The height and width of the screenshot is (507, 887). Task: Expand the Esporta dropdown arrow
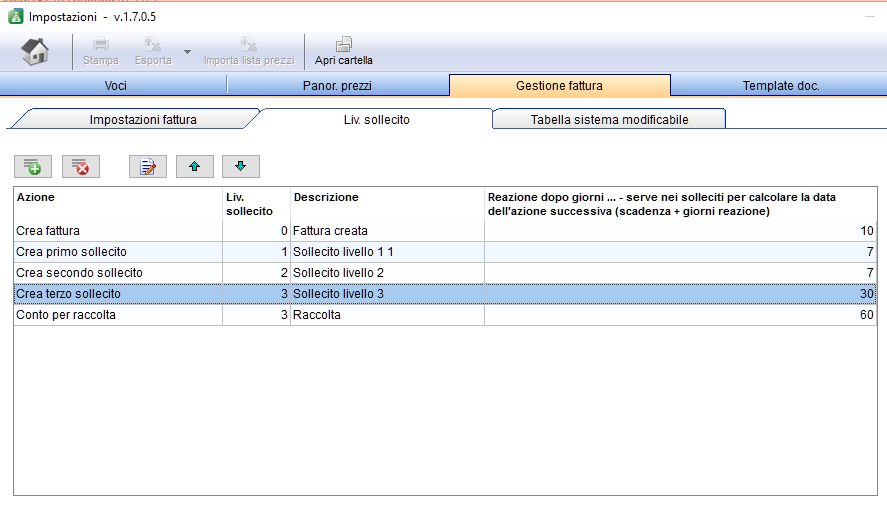pyautogui.click(x=187, y=51)
